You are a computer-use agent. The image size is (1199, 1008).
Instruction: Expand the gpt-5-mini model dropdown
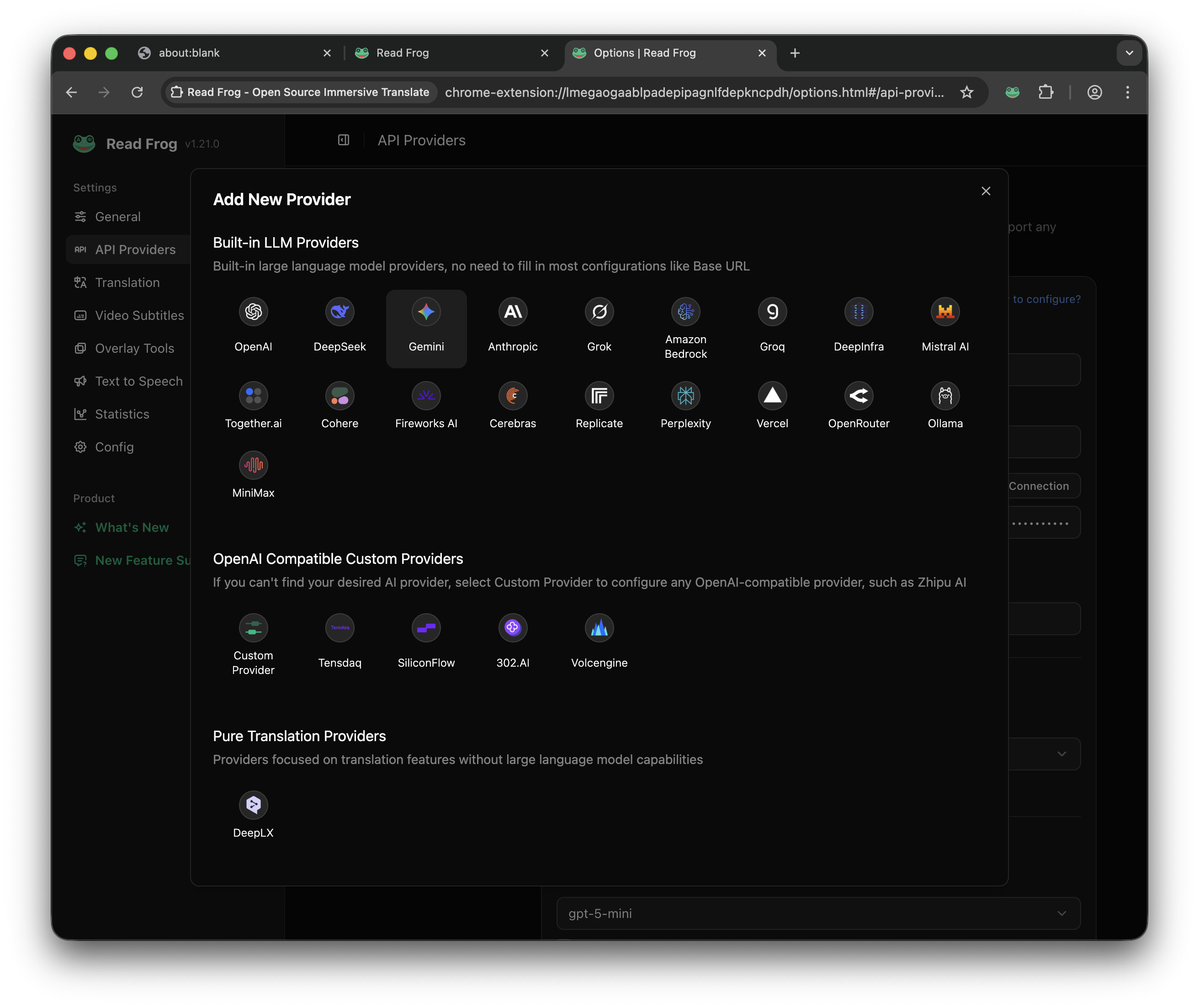(818, 913)
